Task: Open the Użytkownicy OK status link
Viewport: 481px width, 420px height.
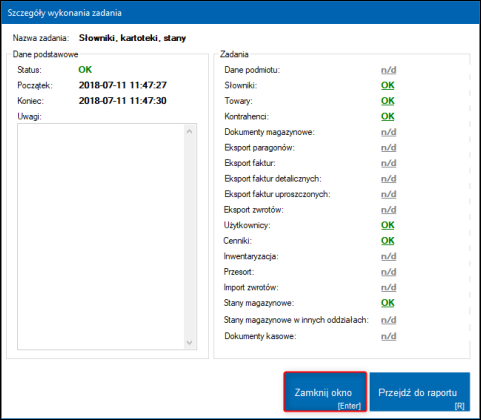Action: (x=388, y=225)
